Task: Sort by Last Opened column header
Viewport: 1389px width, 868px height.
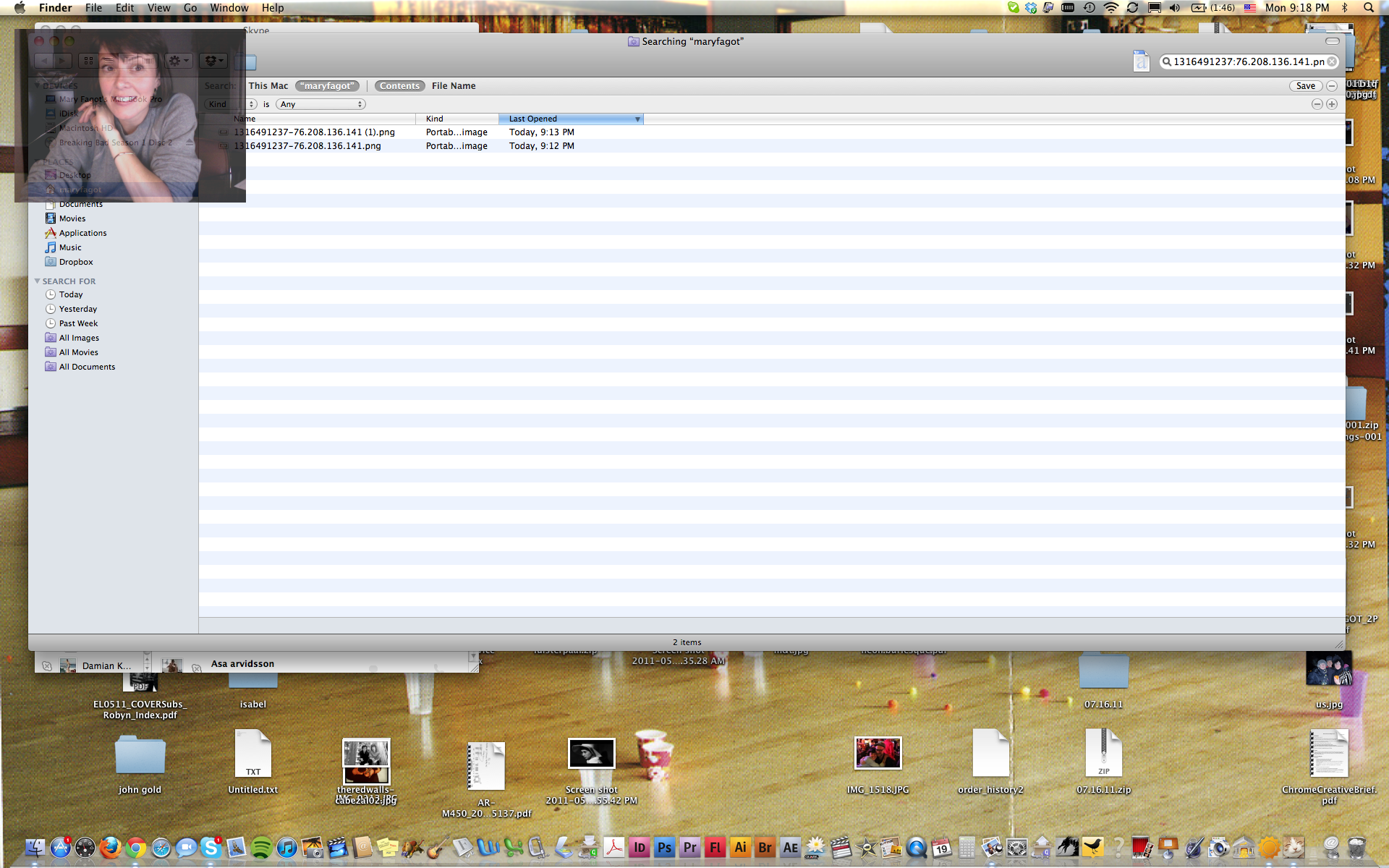Action: click(x=571, y=119)
